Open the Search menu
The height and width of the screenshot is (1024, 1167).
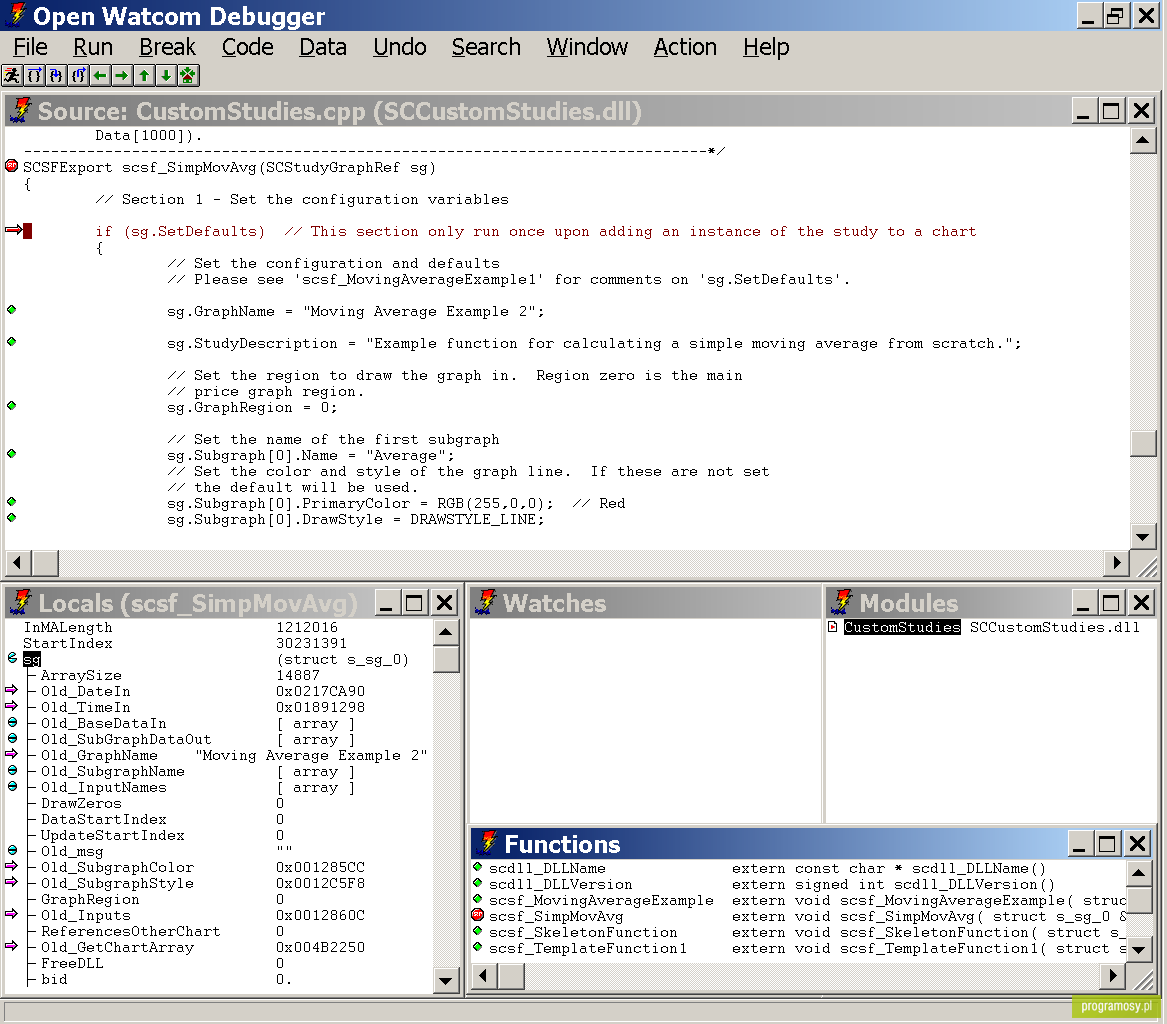tap(486, 47)
